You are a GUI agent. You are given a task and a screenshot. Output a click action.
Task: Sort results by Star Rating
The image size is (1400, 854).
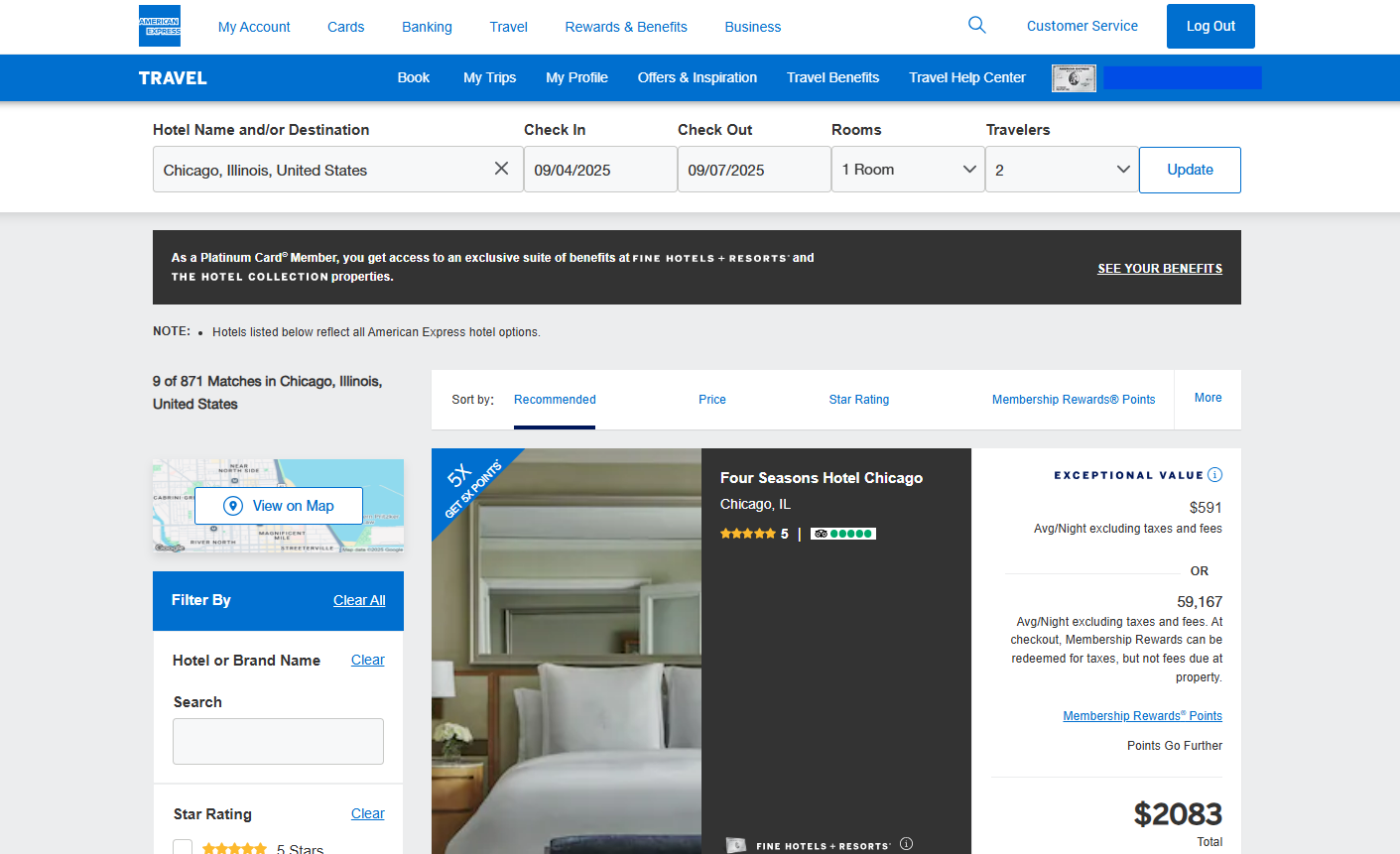pos(858,400)
